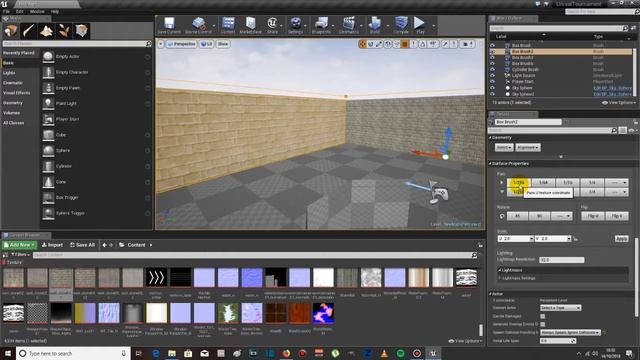This screenshot has height=360, width=640.
Task: Open the Show viewport dropdown
Action: click(223, 44)
